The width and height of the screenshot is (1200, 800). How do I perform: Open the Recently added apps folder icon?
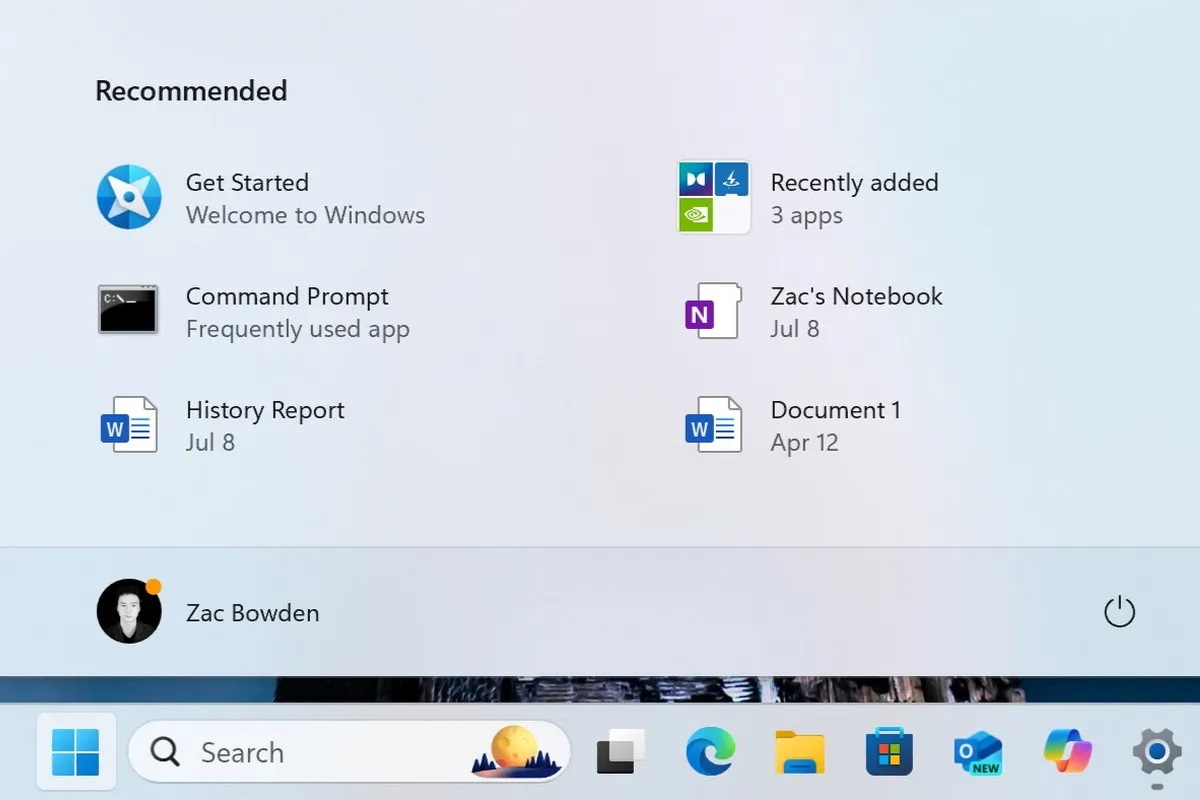coord(713,198)
